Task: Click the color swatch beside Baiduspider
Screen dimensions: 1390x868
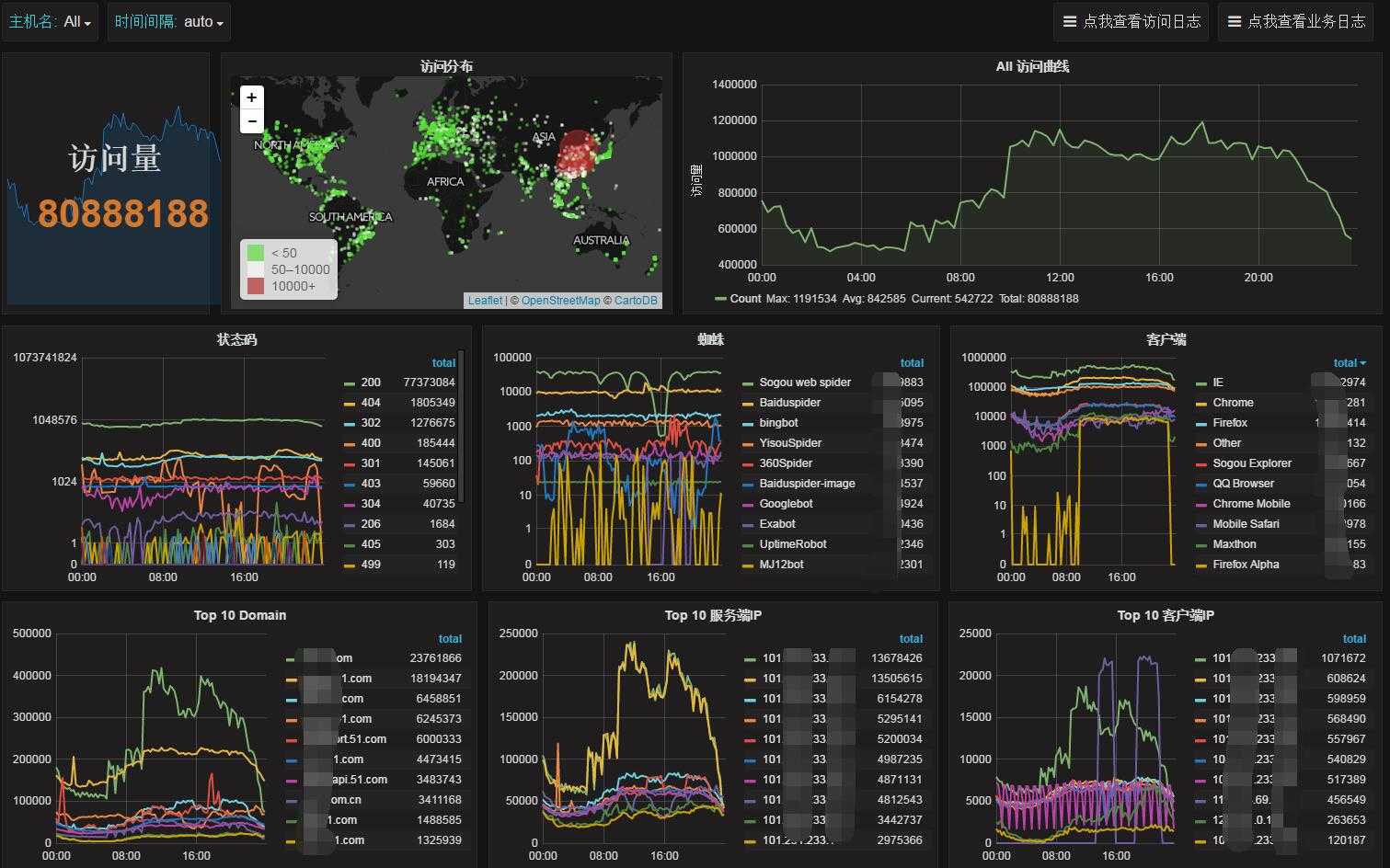Action: (x=748, y=404)
